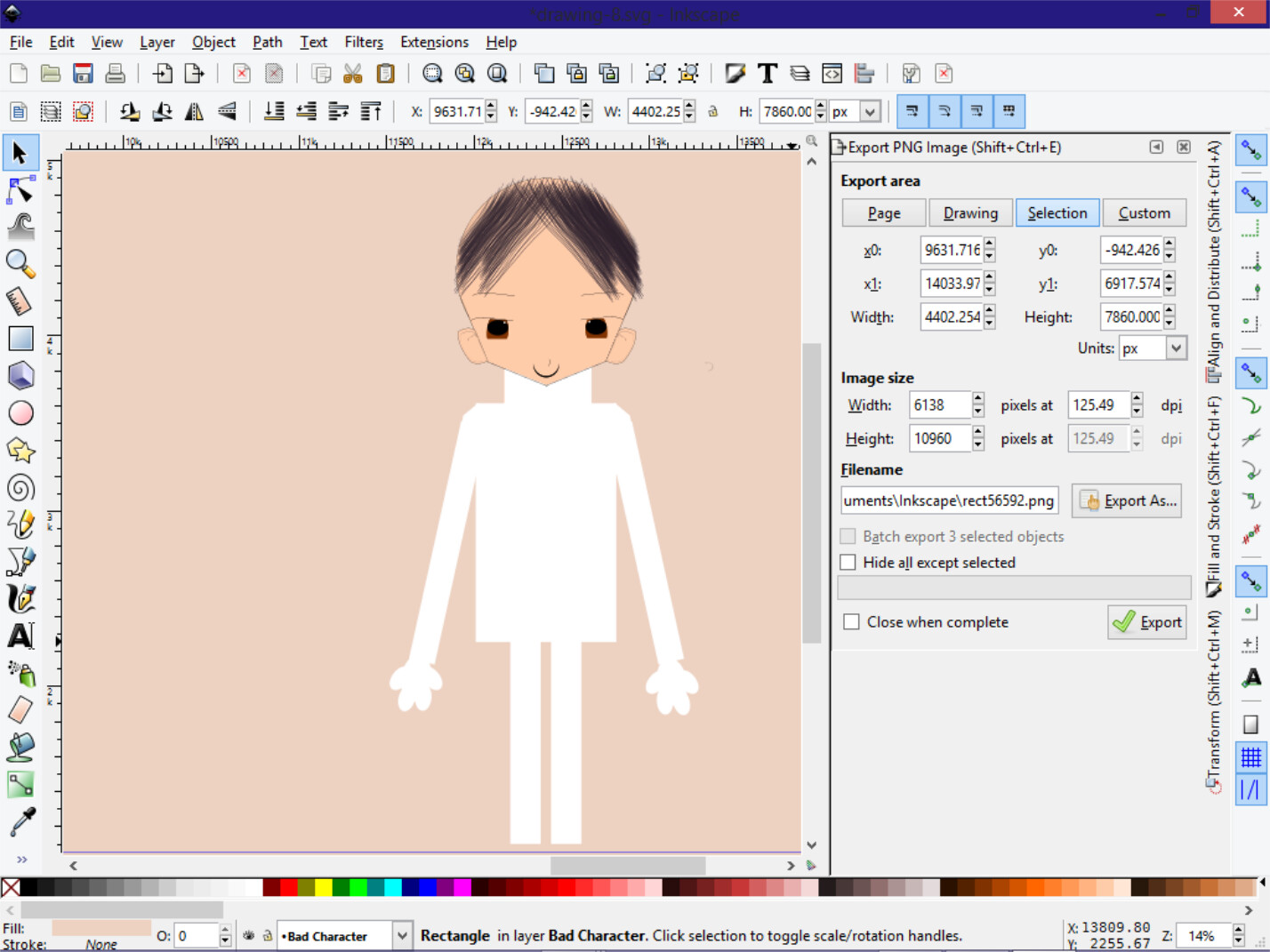
Task: Pick the Color dropper tool
Action: (20, 822)
